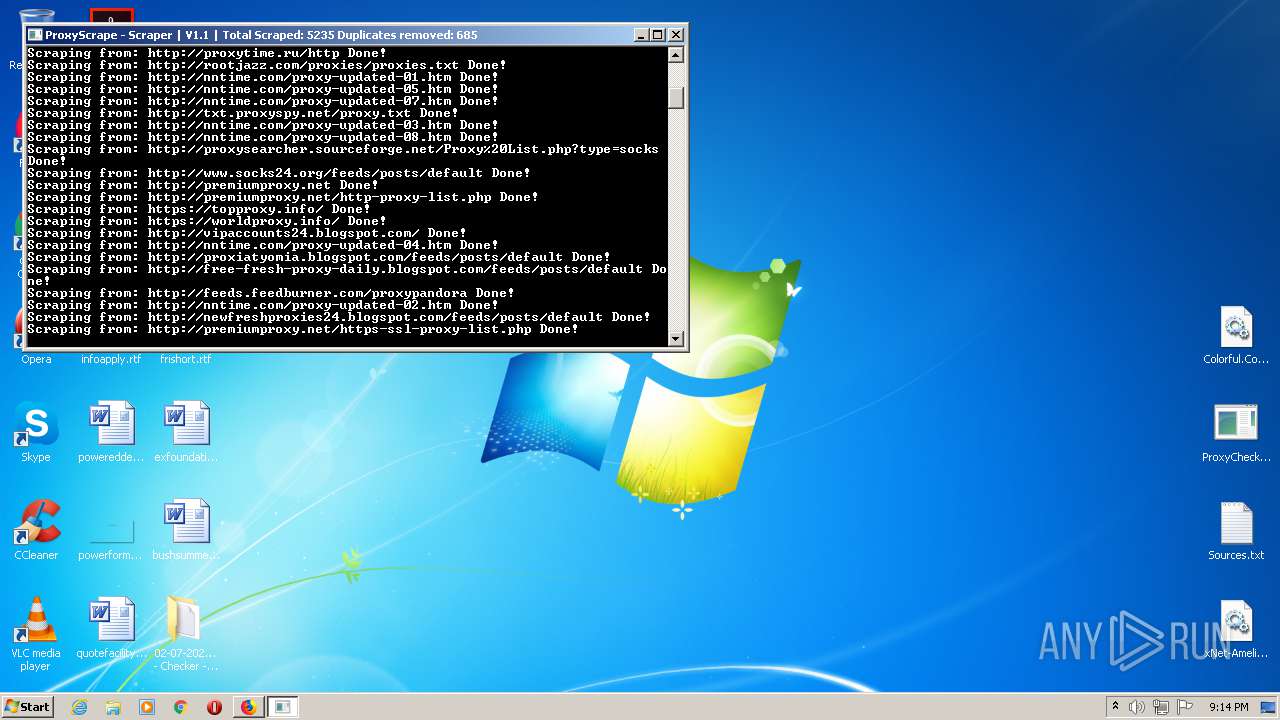
Task: Click the proxytime.ru/http scraping line
Action: (x=207, y=53)
